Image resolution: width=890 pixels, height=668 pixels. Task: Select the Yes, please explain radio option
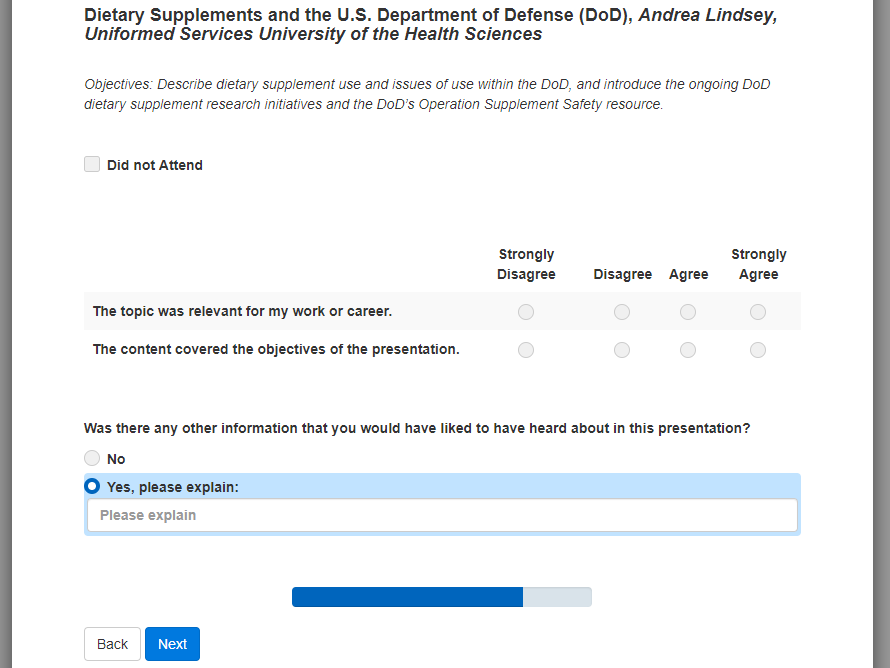click(92, 486)
